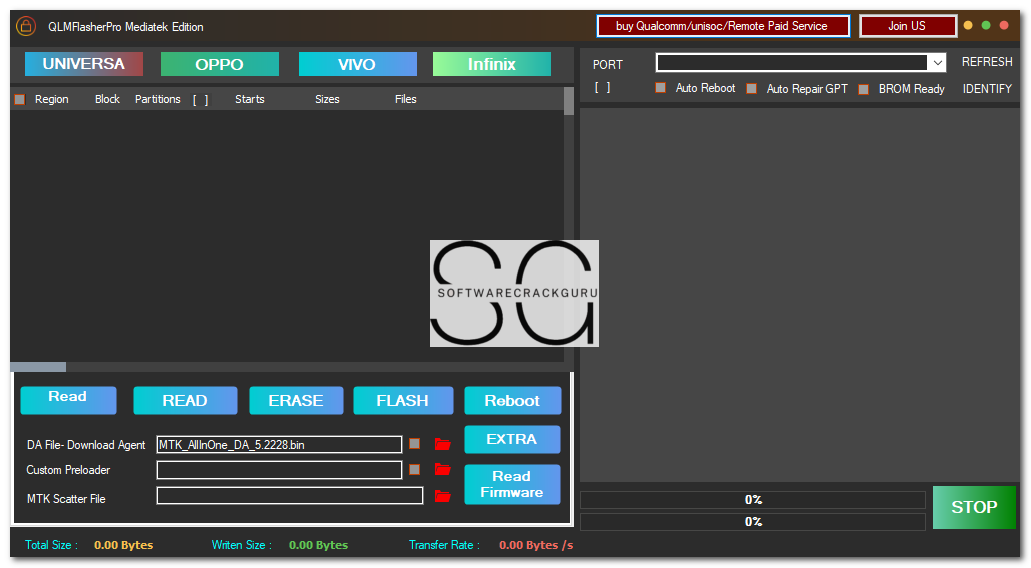Click the Region column header text
Screen dimensions: 1031x568
click(x=51, y=99)
